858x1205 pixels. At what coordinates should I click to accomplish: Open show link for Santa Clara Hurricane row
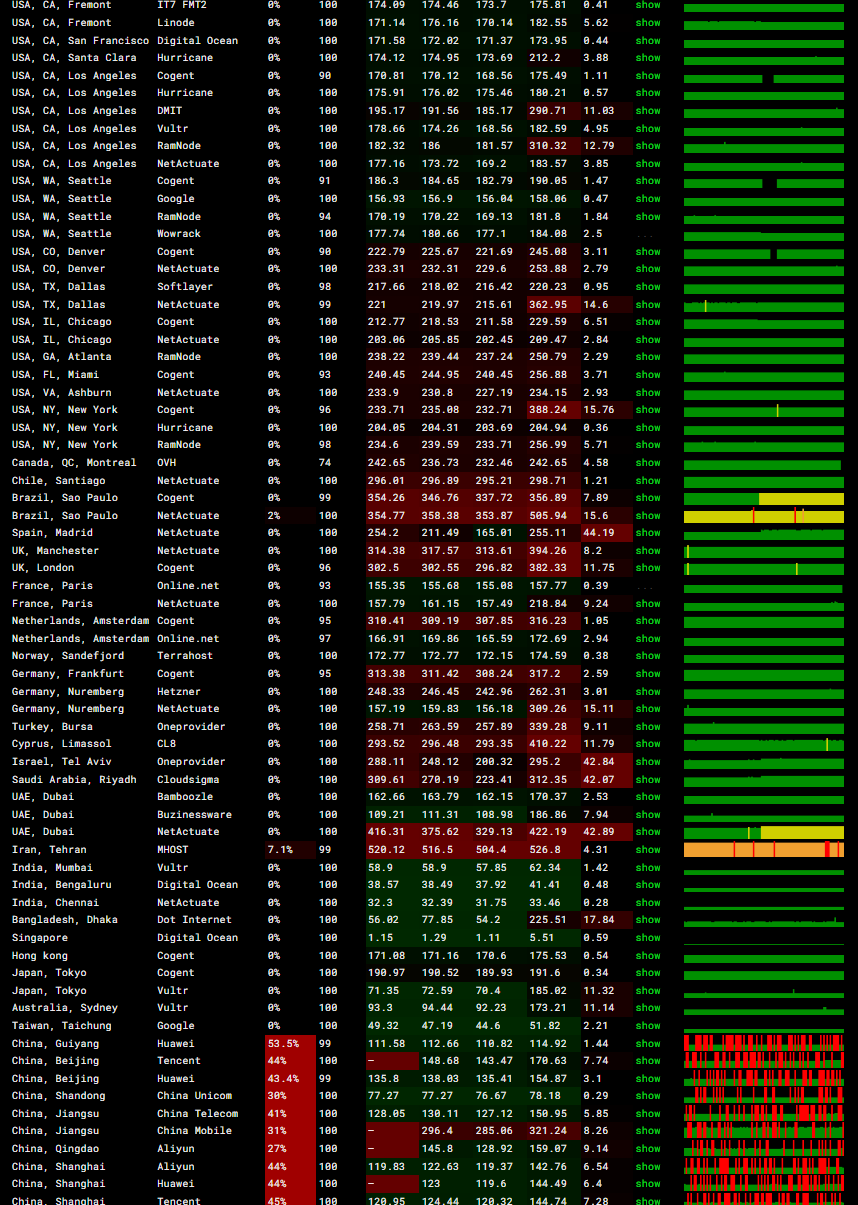point(648,58)
